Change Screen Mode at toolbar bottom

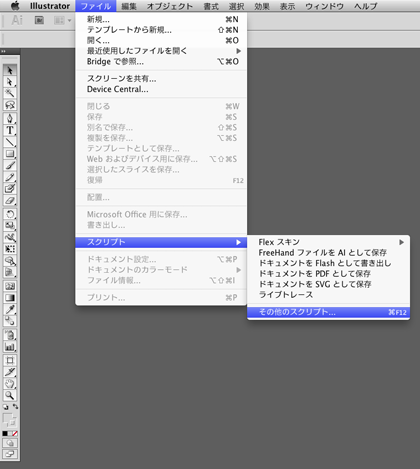(10, 454)
